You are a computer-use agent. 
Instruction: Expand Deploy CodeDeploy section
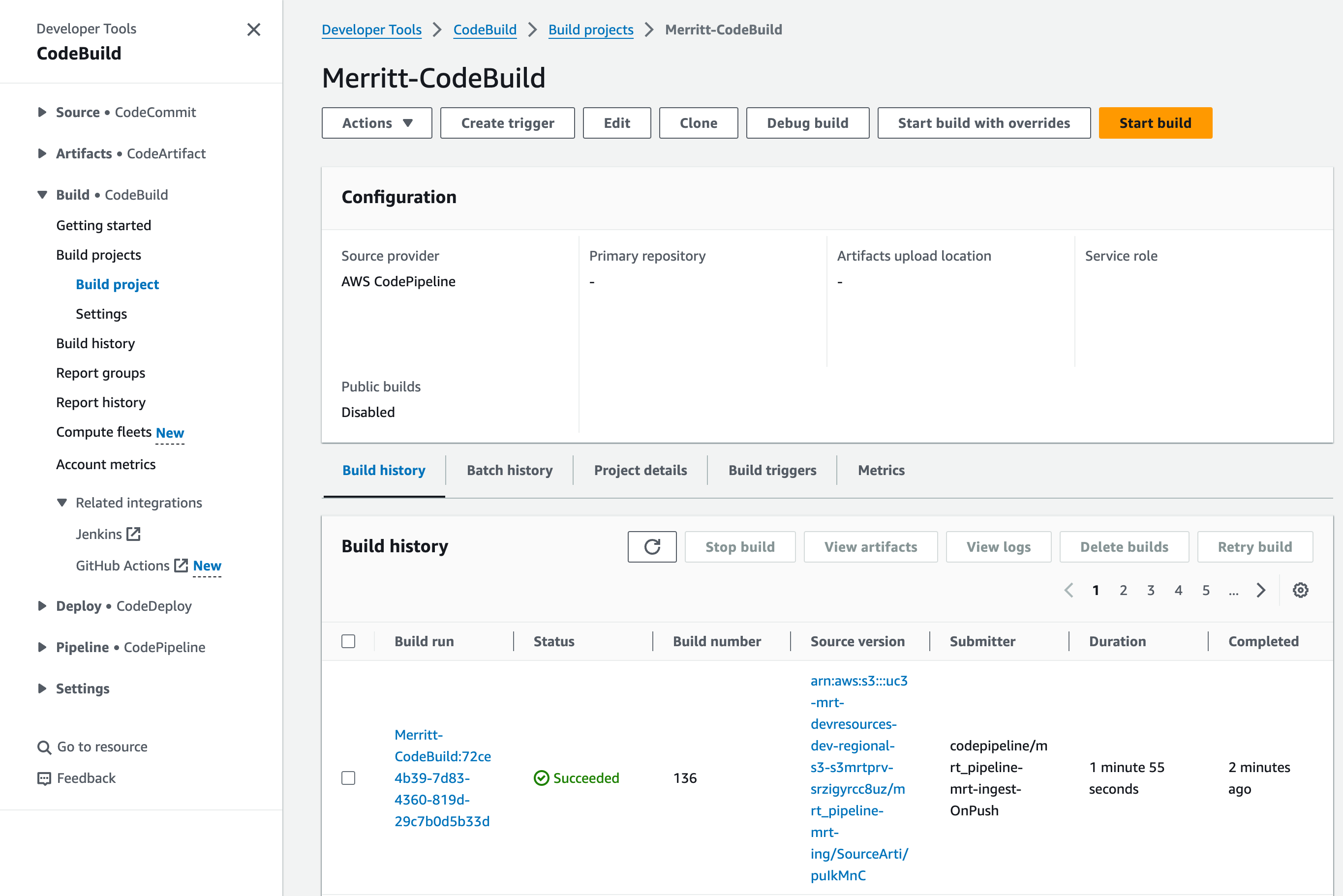[x=42, y=606]
